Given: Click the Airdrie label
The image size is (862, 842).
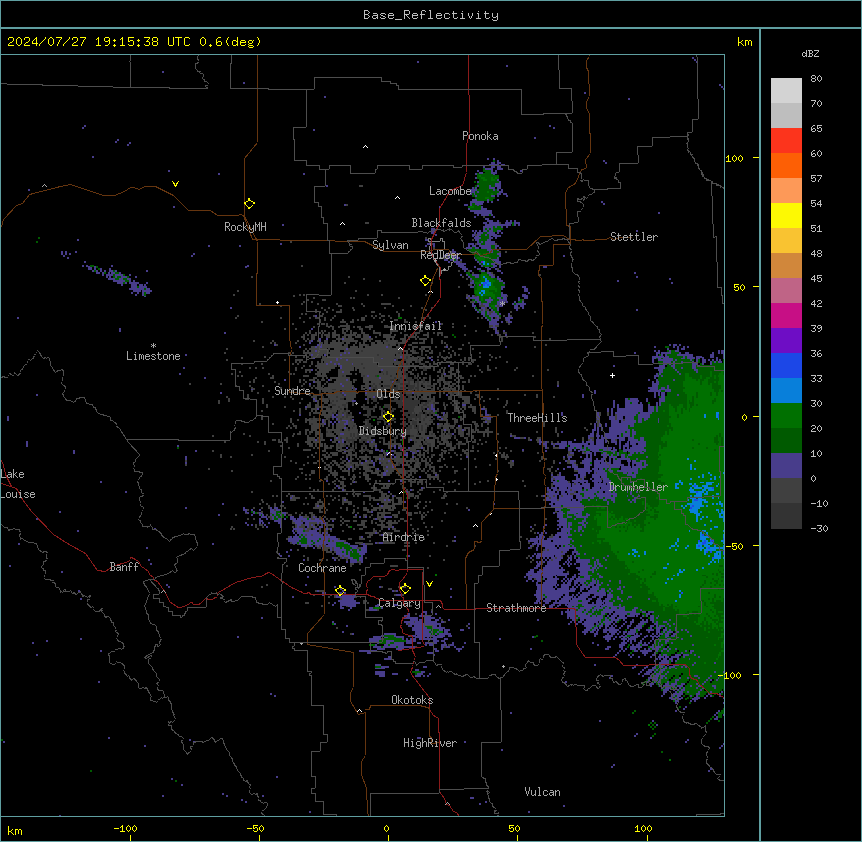Looking at the screenshot, I should (404, 537).
